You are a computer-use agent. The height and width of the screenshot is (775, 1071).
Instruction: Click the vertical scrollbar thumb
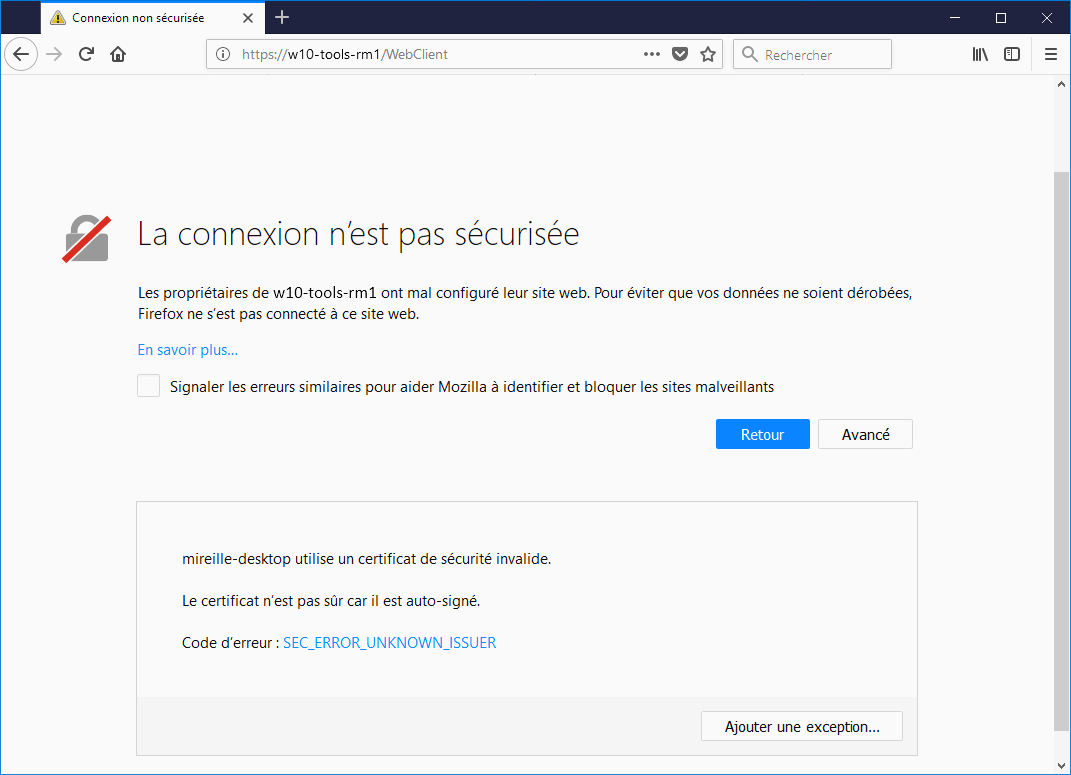pos(1061,451)
